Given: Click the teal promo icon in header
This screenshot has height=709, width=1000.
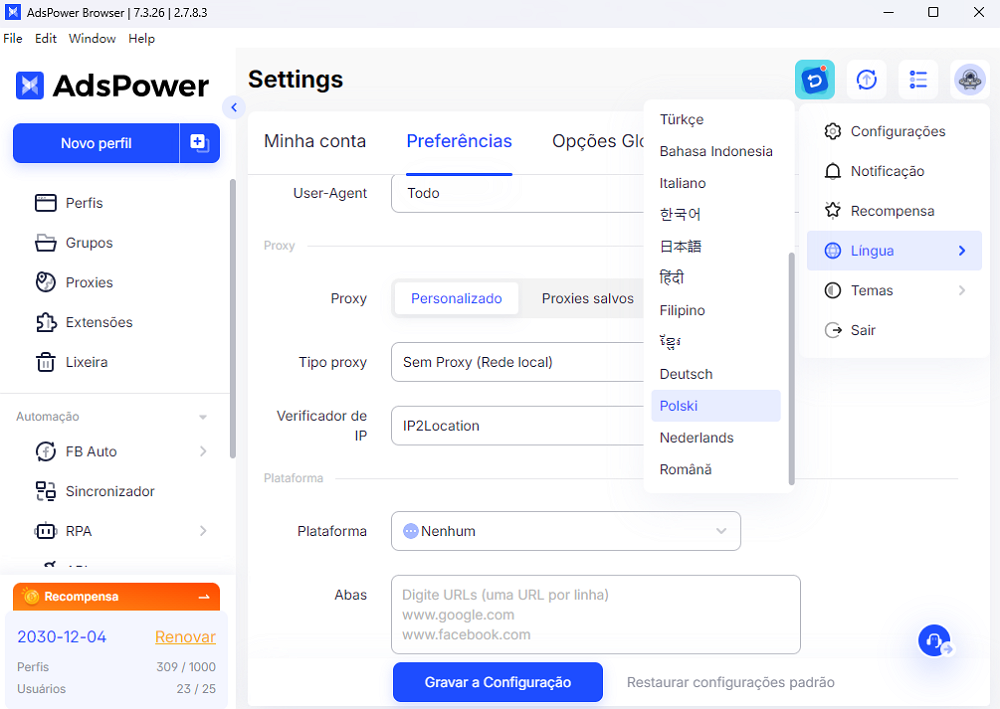Looking at the screenshot, I should pyautogui.click(x=814, y=80).
